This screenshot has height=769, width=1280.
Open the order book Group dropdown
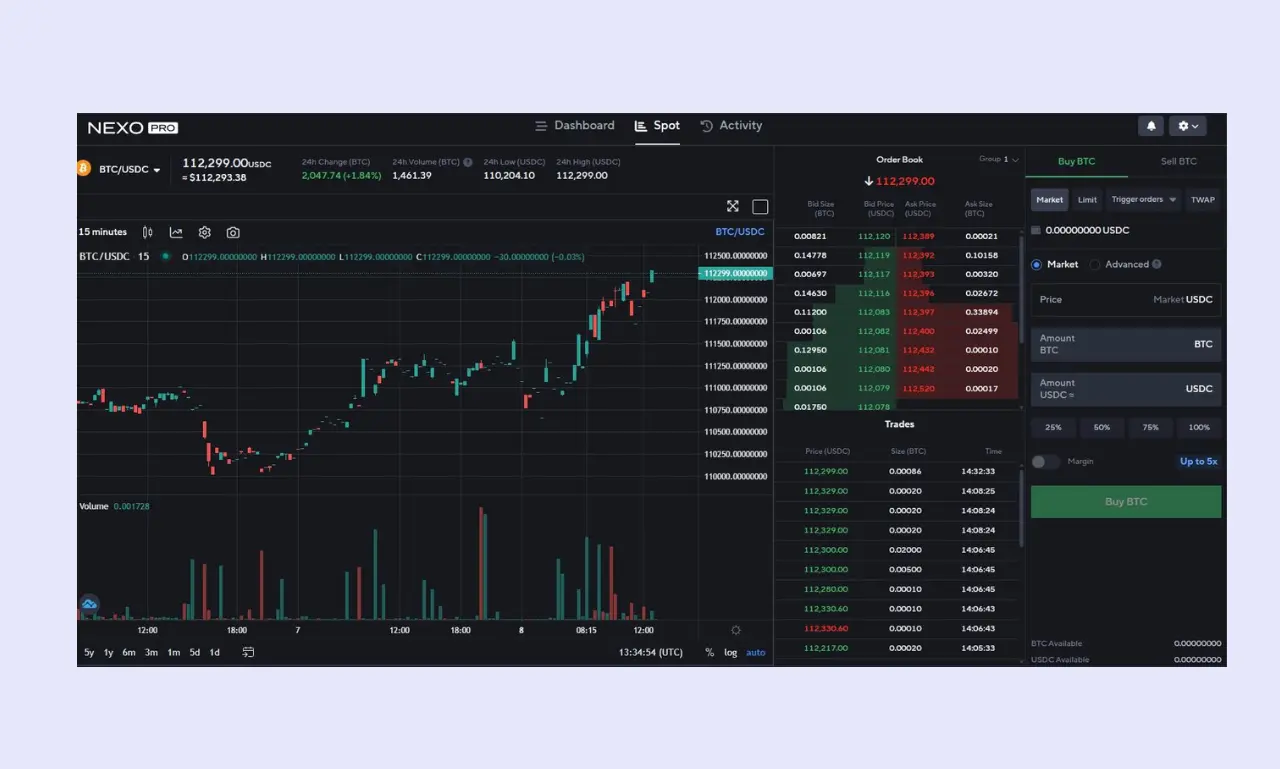(x=998, y=159)
